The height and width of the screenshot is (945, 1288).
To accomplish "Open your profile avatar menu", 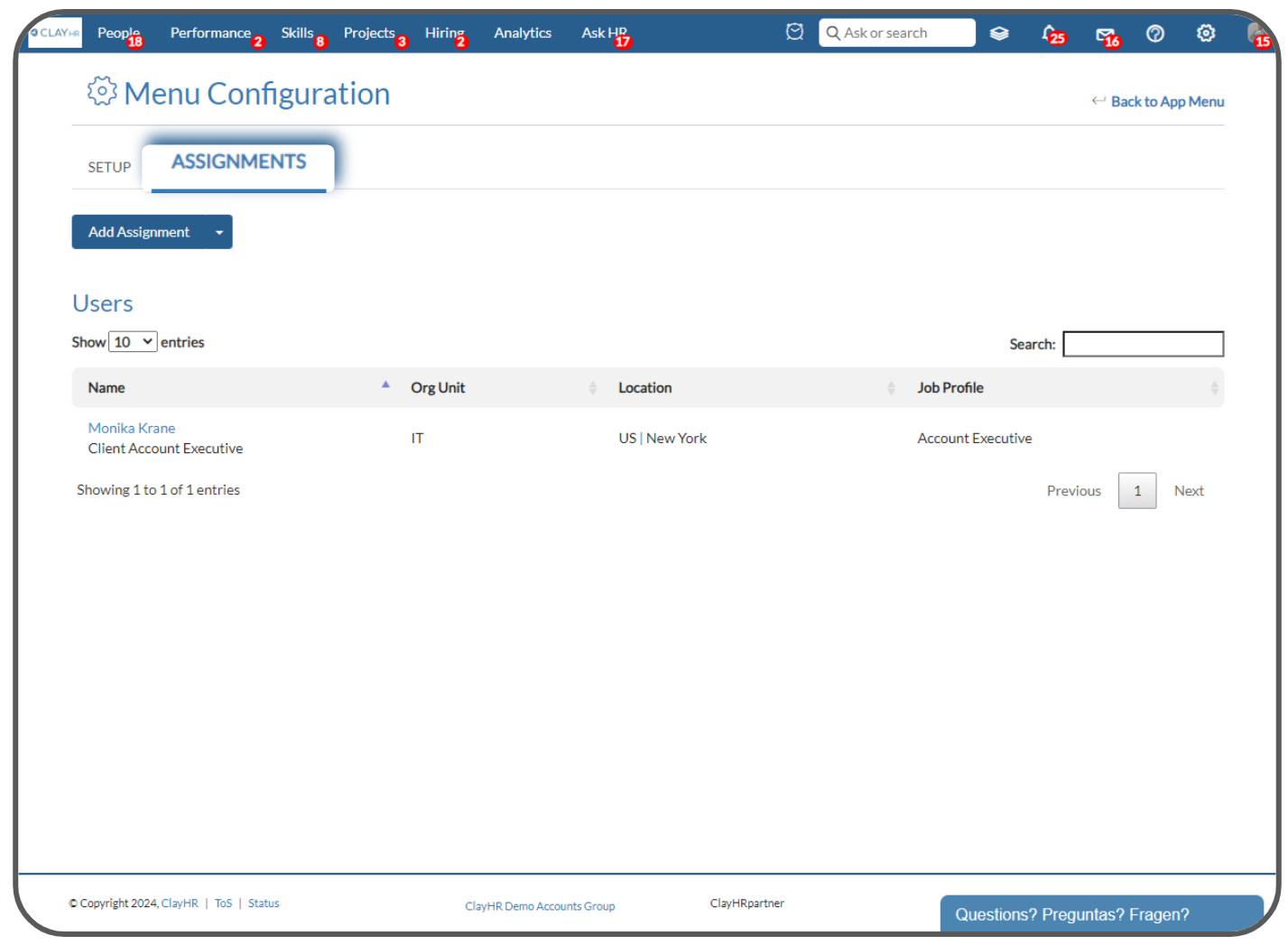I will (x=1256, y=32).
